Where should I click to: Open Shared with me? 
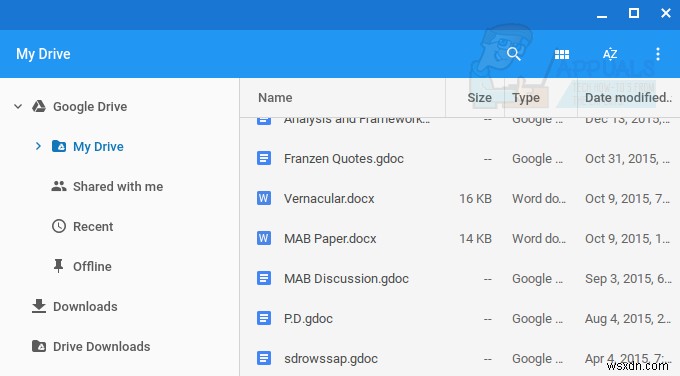pos(118,186)
